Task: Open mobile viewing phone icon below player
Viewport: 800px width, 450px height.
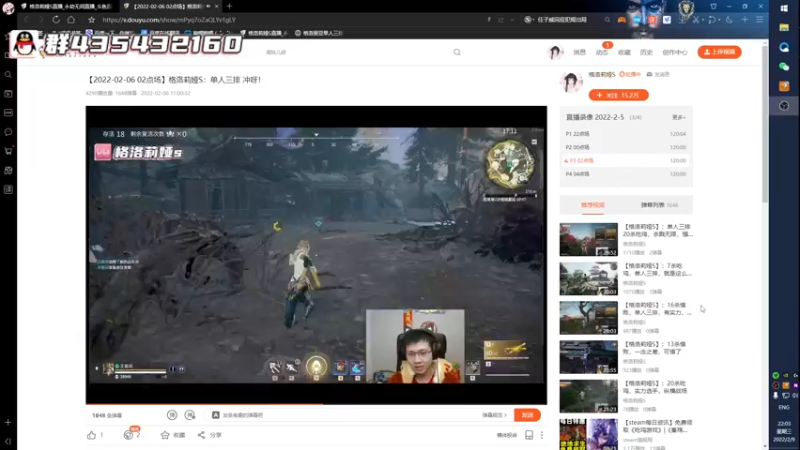Action: tap(529, 435)
